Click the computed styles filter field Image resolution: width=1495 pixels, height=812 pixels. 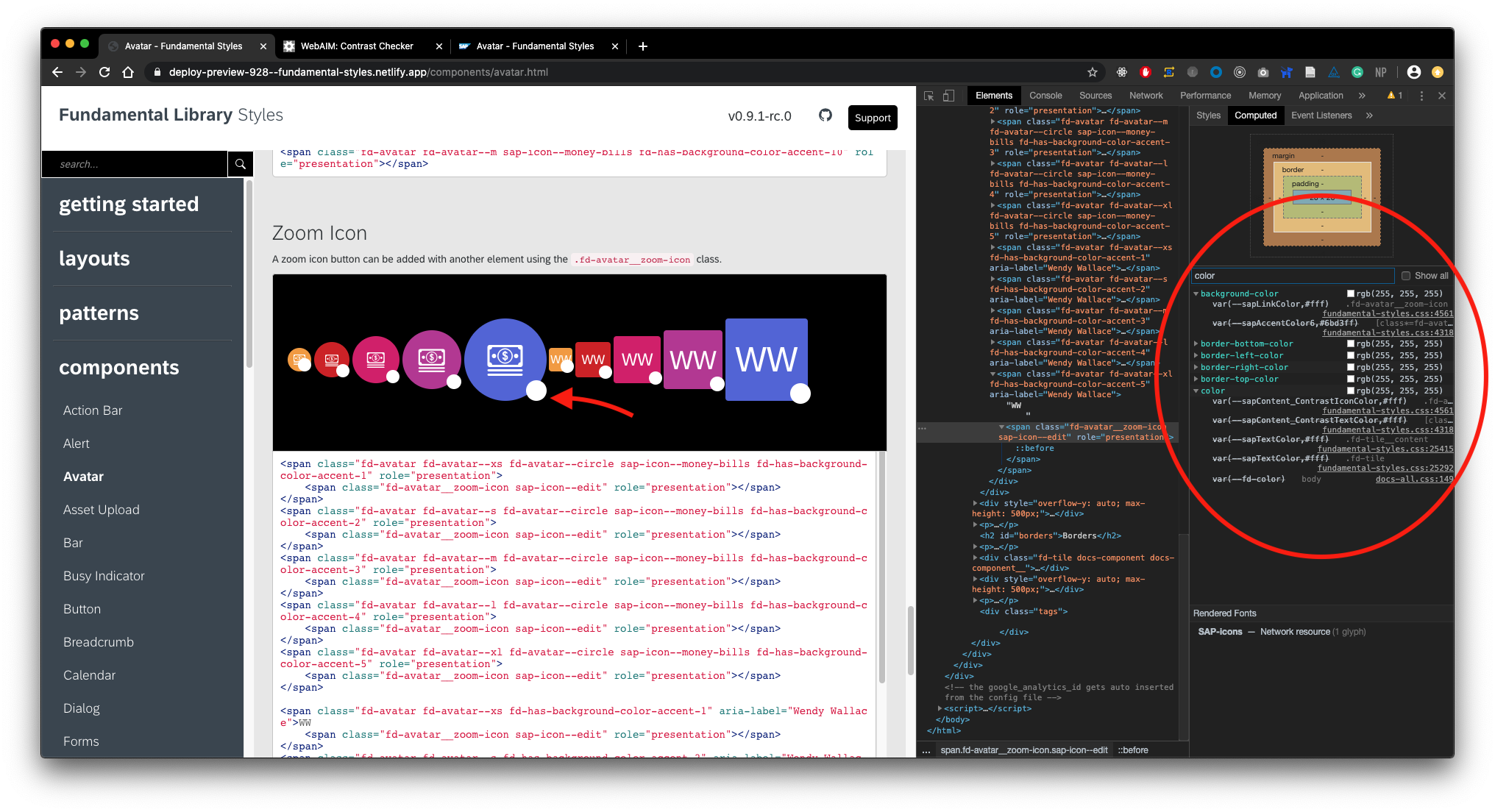pyautogui.click(x=1293, y=276)
